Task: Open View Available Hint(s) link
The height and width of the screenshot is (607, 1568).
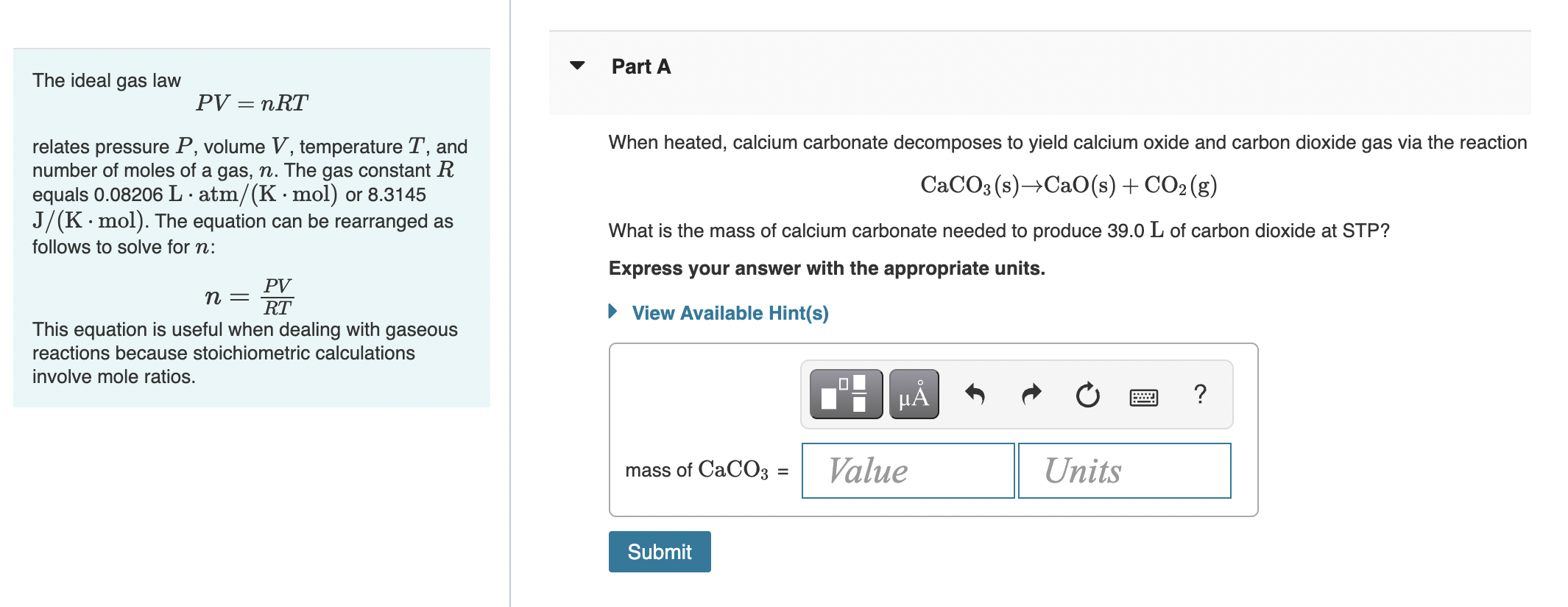Action: 730,313
